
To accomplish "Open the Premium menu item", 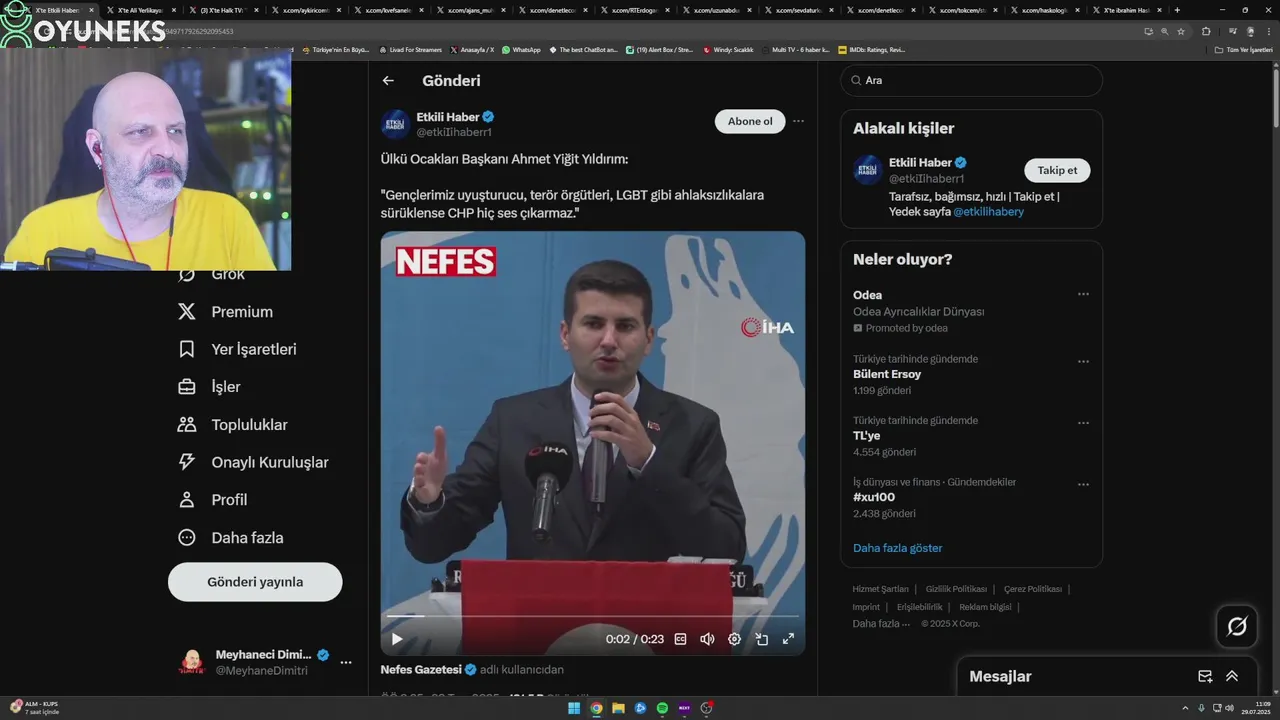I will click(x=225, y=312).
